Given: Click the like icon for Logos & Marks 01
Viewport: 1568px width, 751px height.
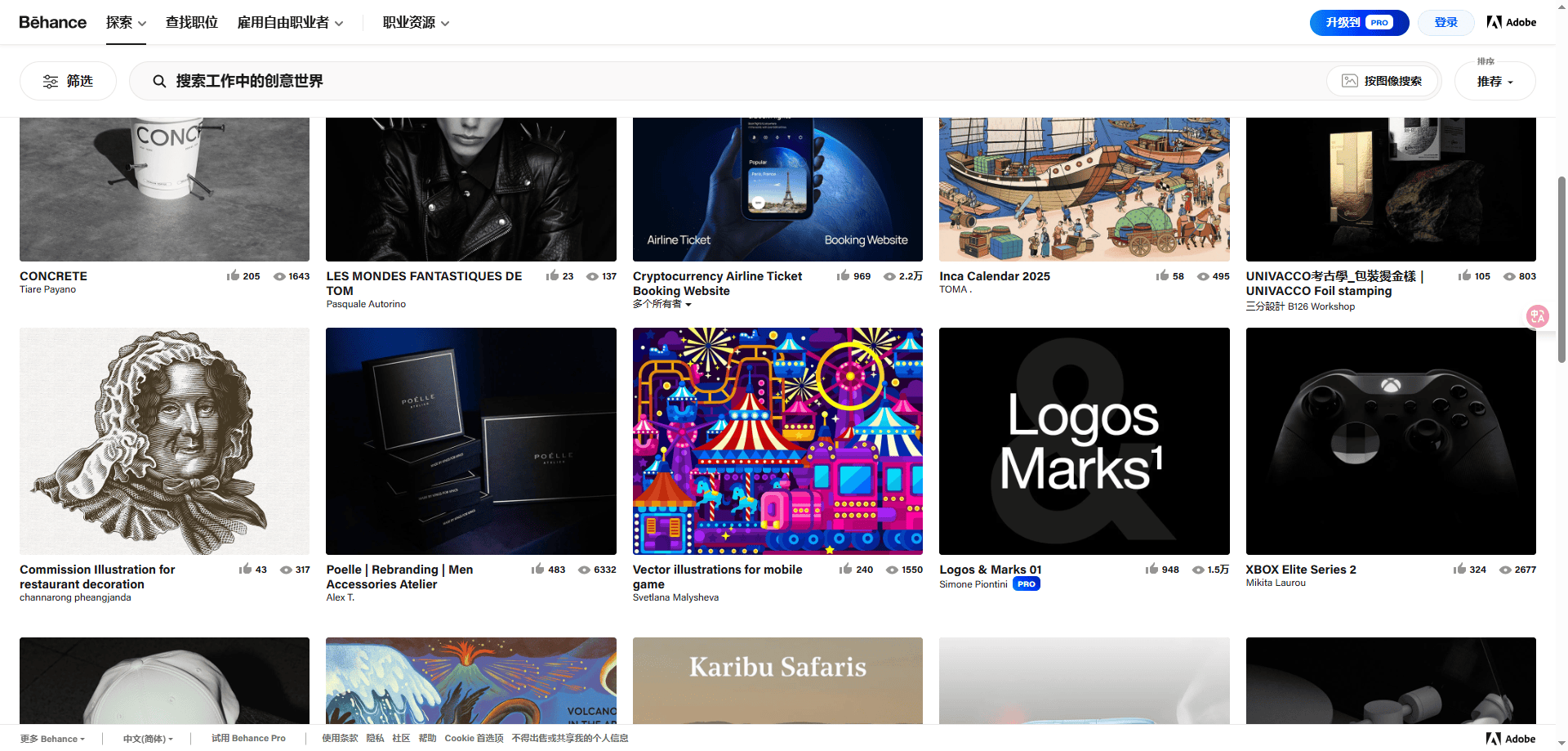Looking at the screenshot, I should click(x=1151, y=570).
